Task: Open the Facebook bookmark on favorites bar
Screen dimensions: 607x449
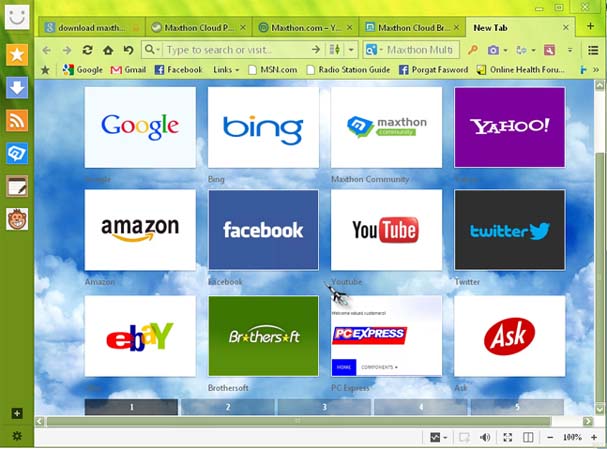Action: point(178,70)
